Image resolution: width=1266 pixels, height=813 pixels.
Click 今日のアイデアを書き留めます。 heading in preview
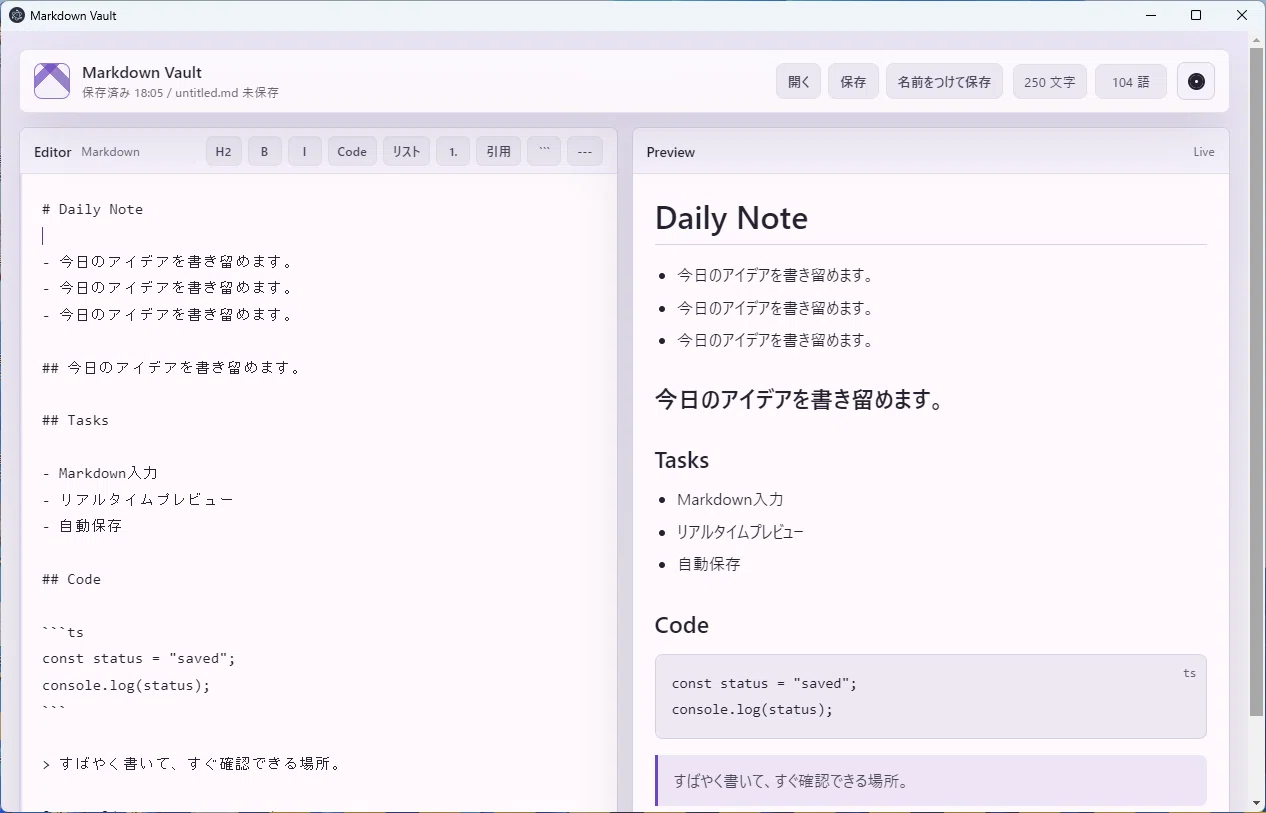coord(800,400)
